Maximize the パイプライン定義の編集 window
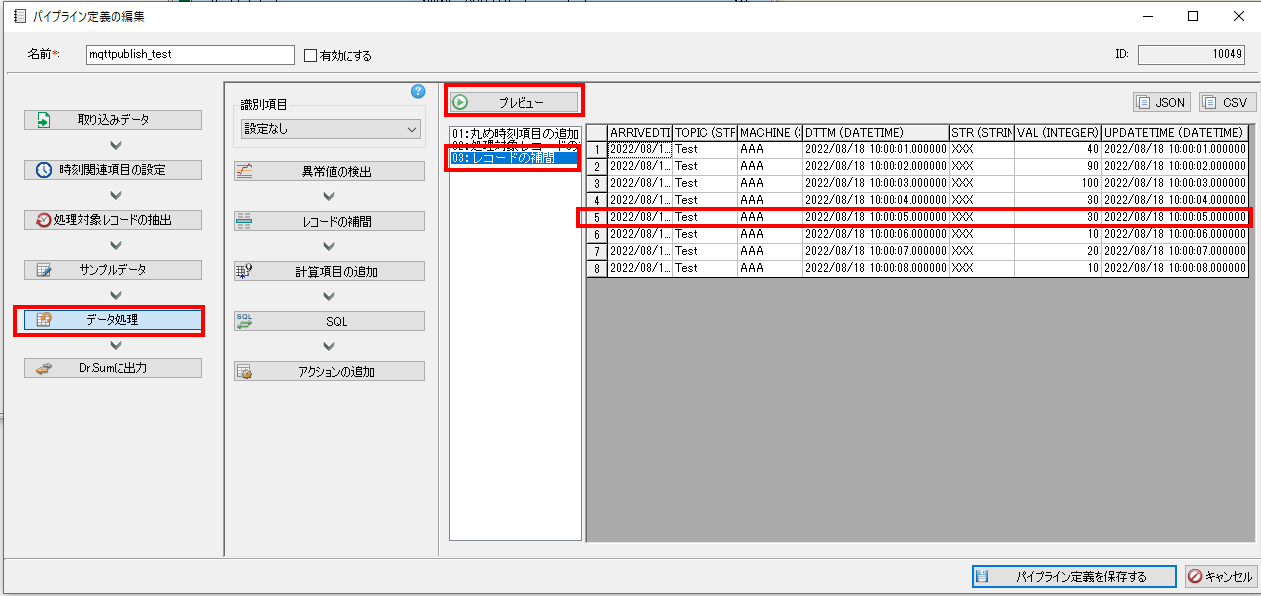This screenshot has width=1261, height=596. (1193, 16)
